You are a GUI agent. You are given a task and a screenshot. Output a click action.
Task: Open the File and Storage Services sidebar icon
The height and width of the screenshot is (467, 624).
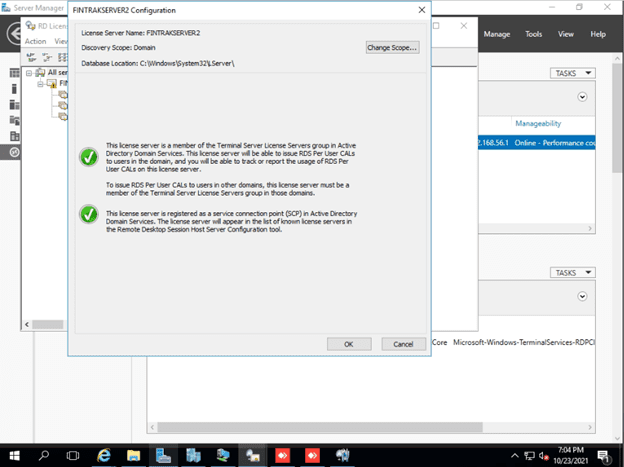pyautogui.click(x=14, y=120)
